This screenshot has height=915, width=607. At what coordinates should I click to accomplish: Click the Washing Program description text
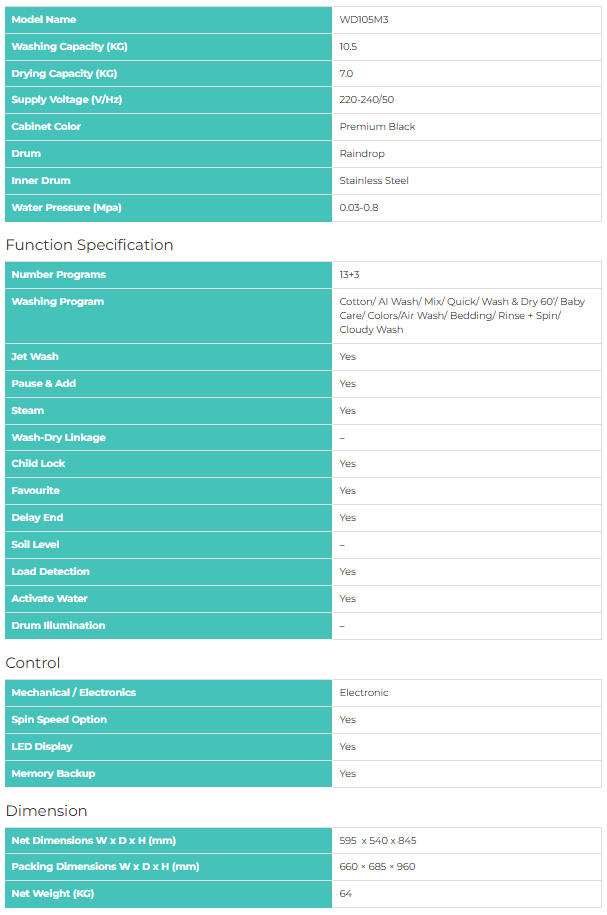462,315
